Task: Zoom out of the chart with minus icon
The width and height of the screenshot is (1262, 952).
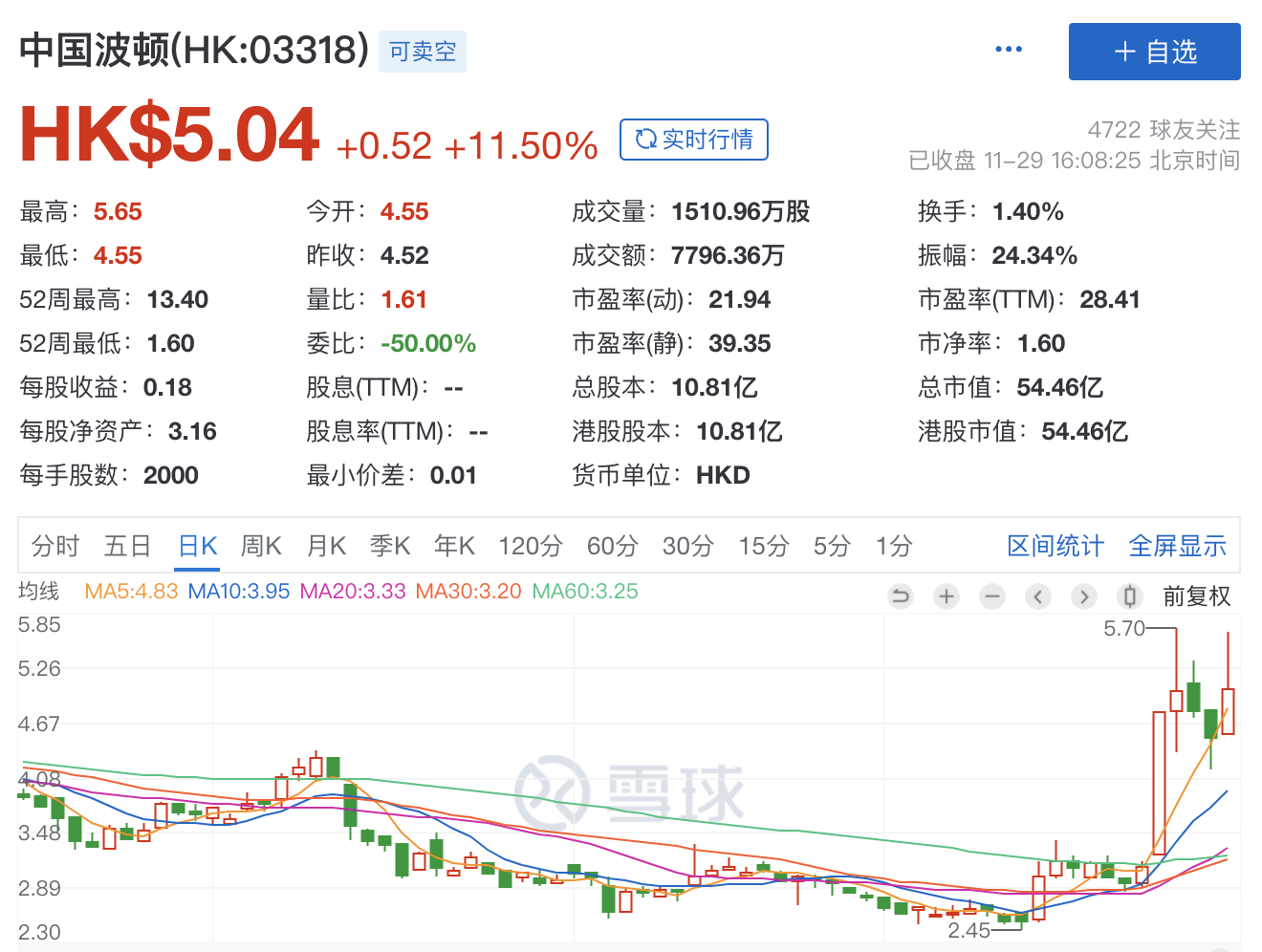Action: click(x=992, y=595)
